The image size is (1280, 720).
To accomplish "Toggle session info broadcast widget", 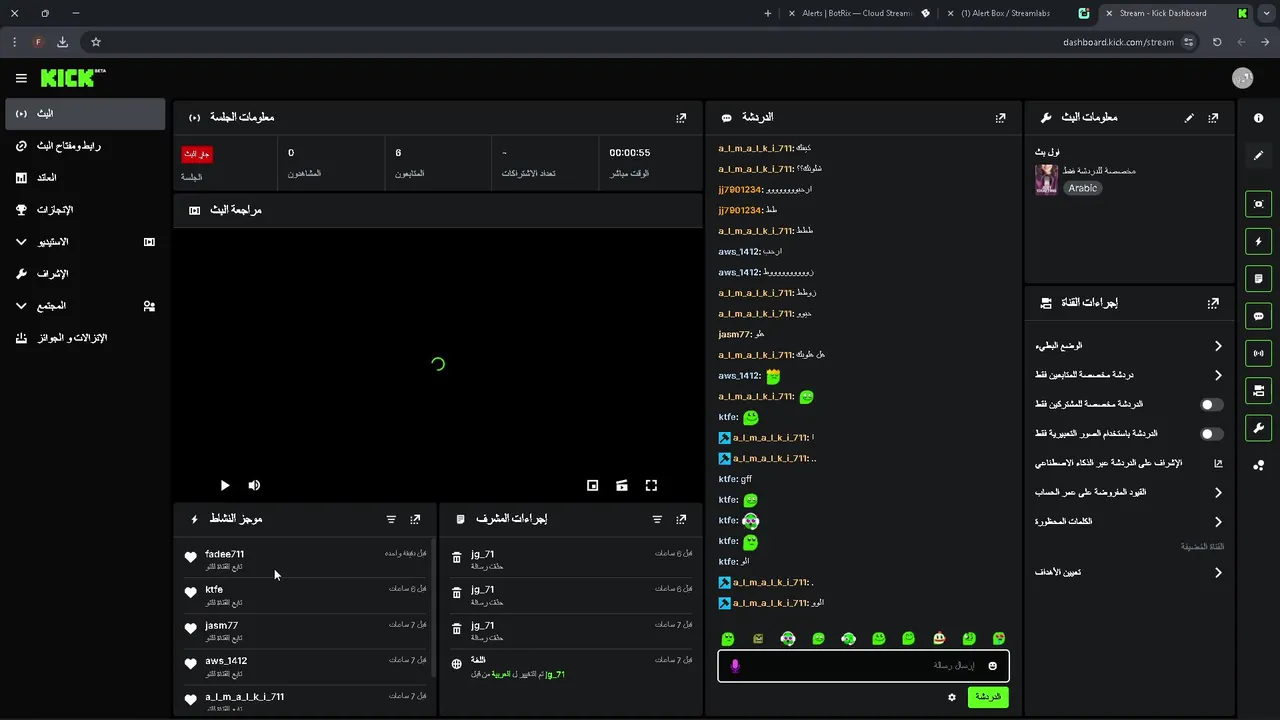I will [x=1258, y=352].
